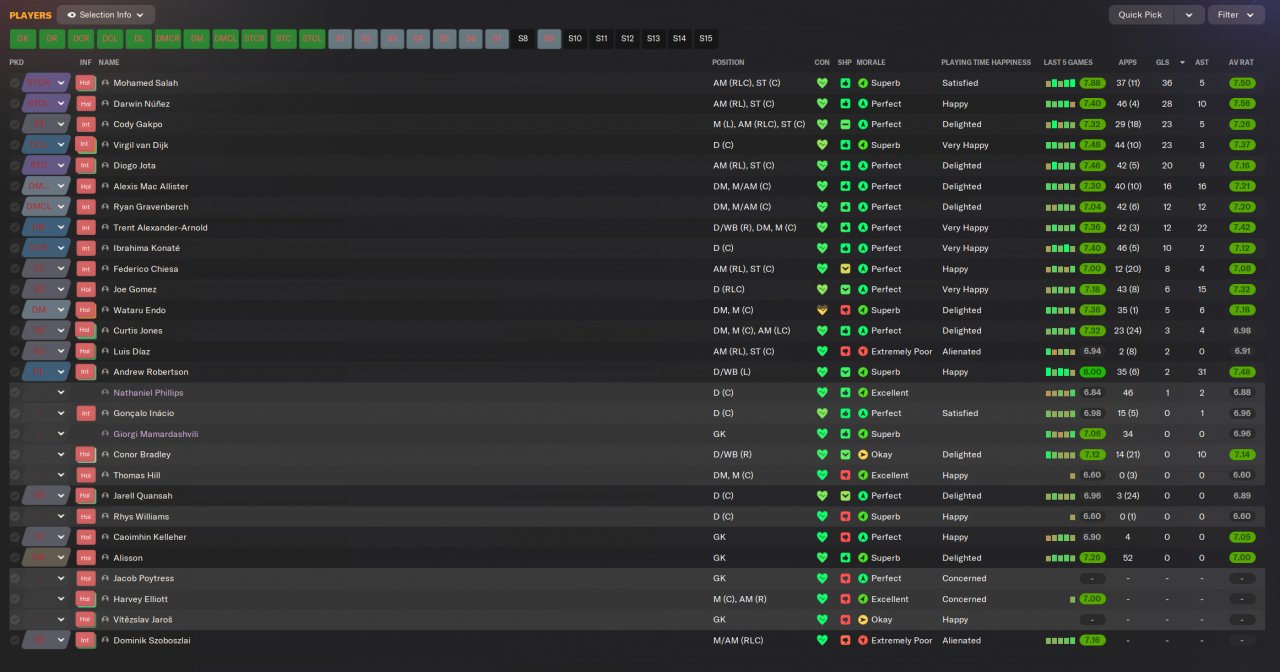Screen dimensions: 1280x672
Task: Click the Quick Pick button
Action: pos(1140,15)
